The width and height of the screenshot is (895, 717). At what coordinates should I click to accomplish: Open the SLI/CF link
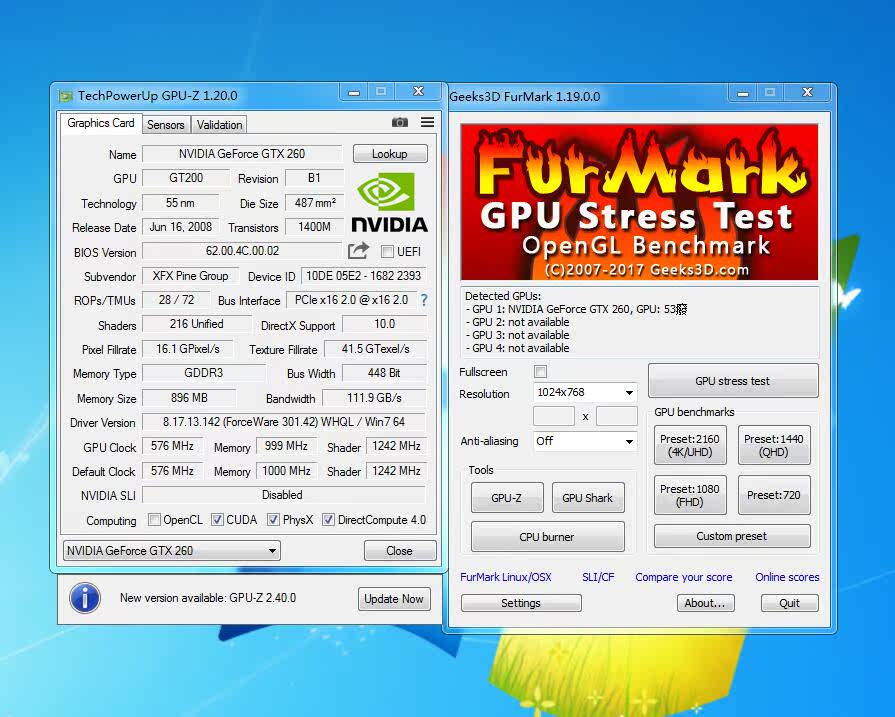[598, 577]
